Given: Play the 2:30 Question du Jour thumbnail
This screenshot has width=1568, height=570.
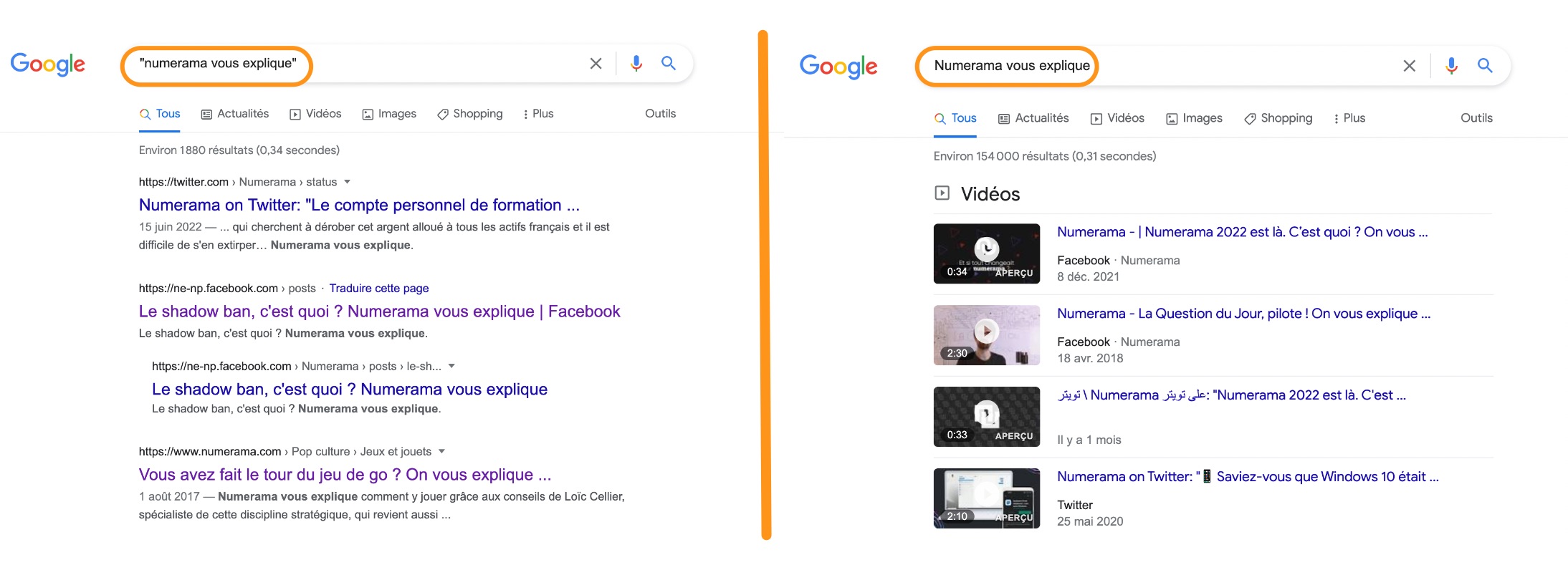Looking at the screenshot, I should click(x=987, y=335).
